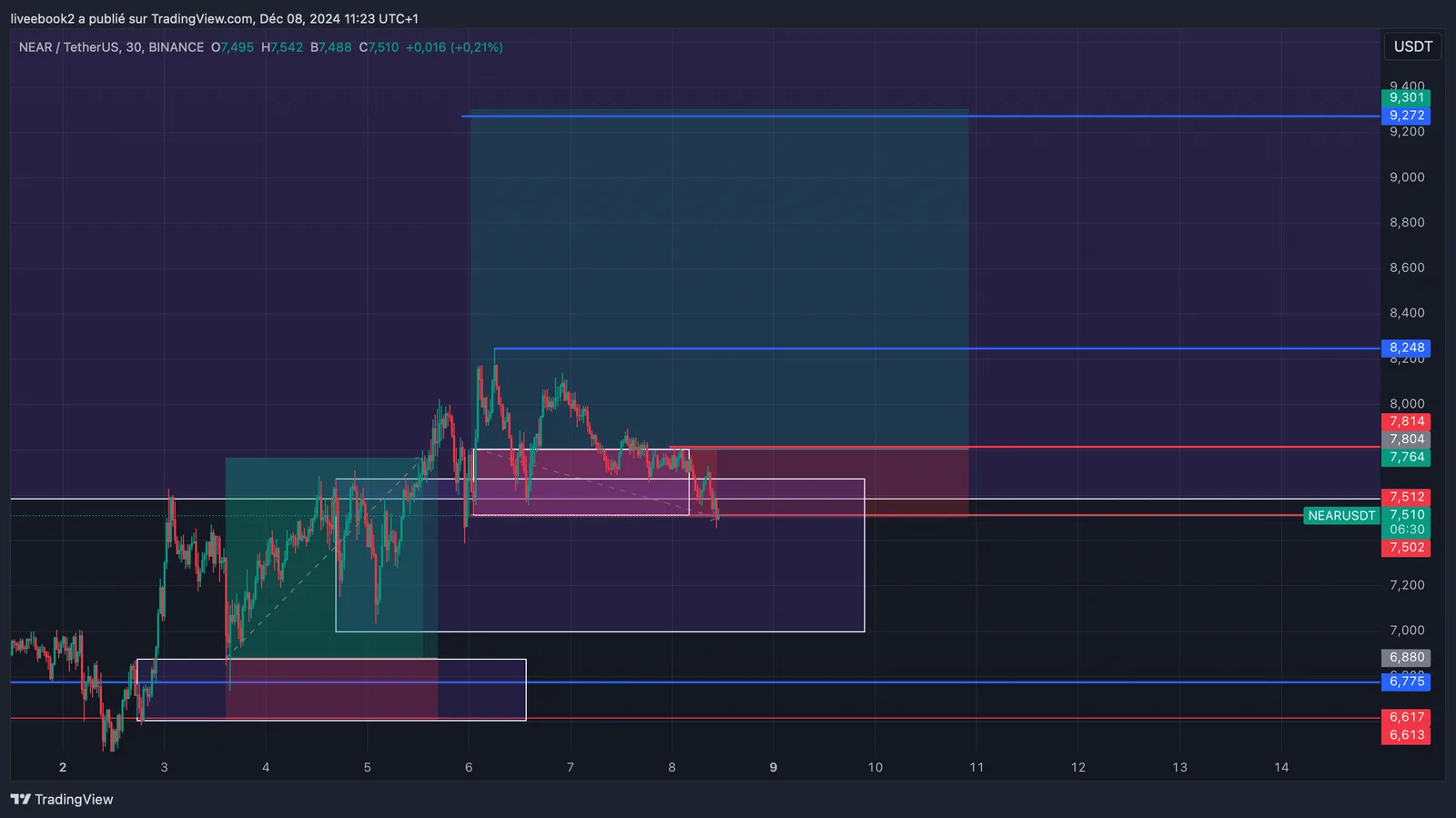
Task: Select the high value H7,542
Action: 282,47
